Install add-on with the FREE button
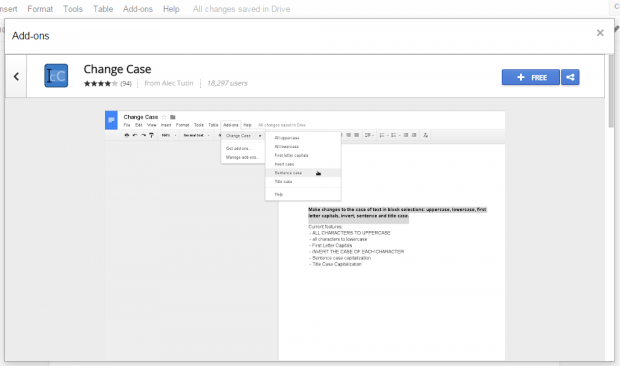 click(531, 77)
